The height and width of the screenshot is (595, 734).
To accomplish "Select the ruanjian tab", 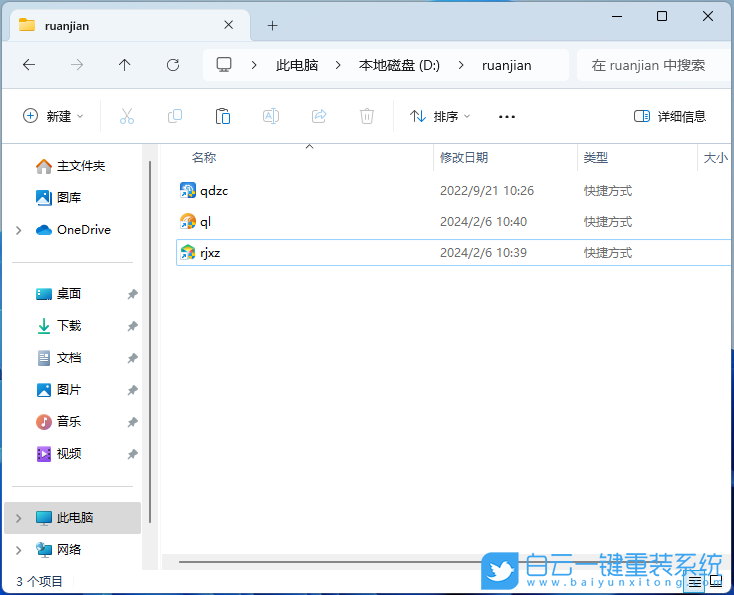I will coord(130,25).
